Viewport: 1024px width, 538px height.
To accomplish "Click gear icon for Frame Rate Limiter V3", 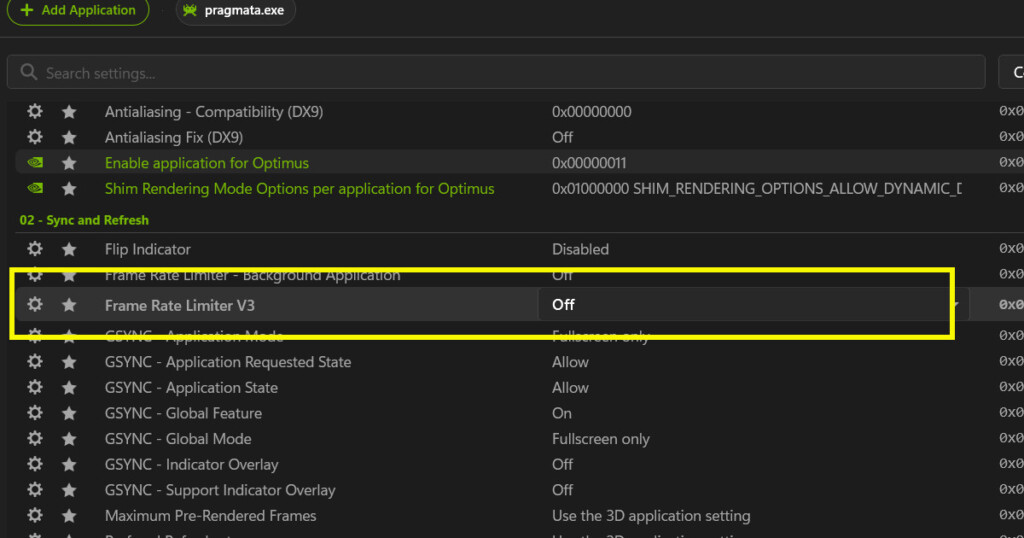I will (x=35, y=304).
